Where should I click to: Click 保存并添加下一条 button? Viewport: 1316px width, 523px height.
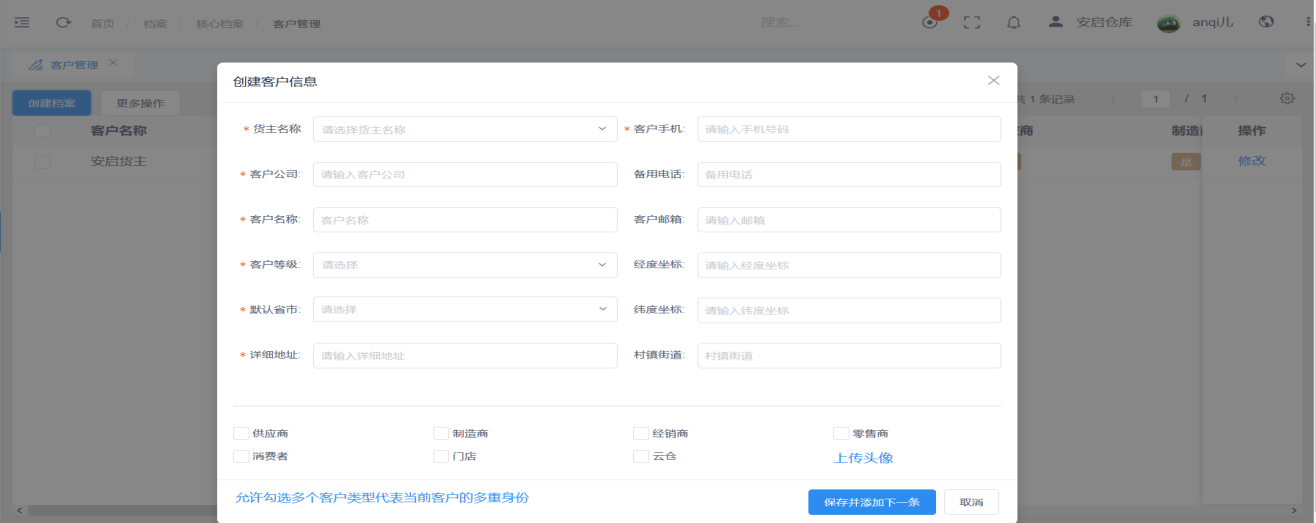click(x=871, y=502)
